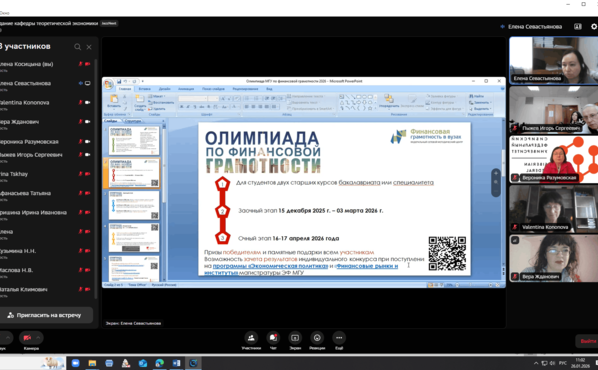Zoom in on shared screen with plus
The width and height of the screenshot is (598, 370).
click(x=496, y=174)
